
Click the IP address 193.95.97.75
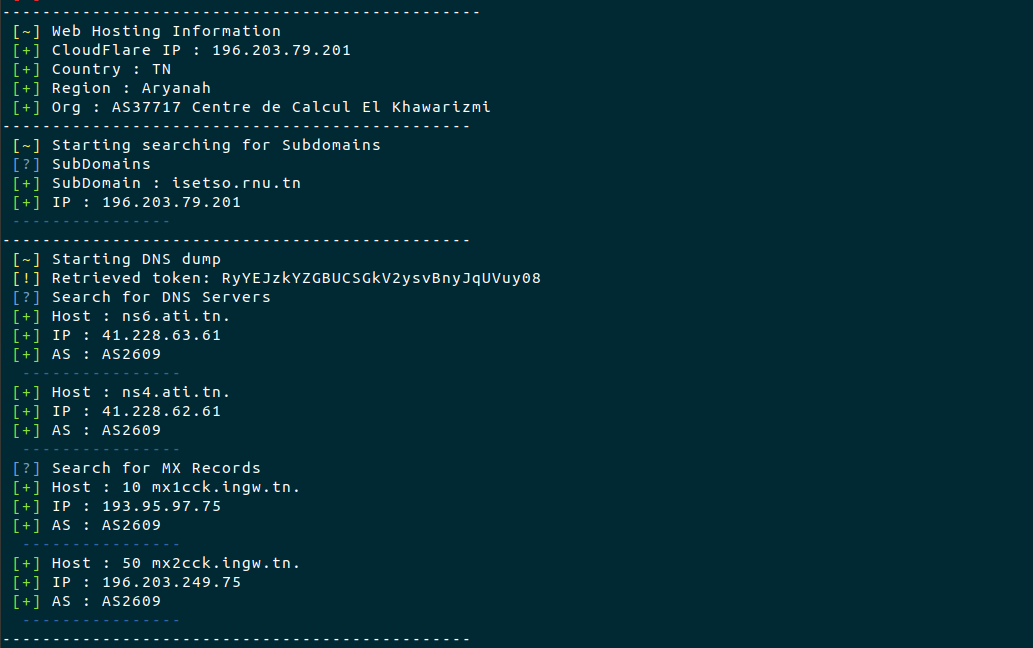tap(161, 506)
